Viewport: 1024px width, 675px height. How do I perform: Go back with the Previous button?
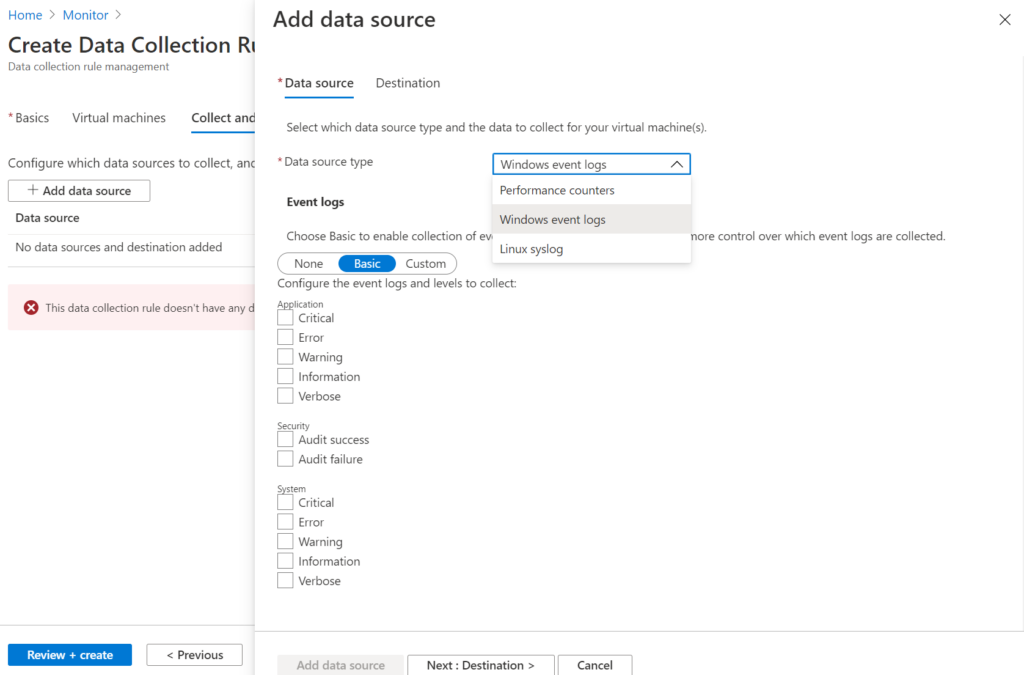(x=195, y=655)
